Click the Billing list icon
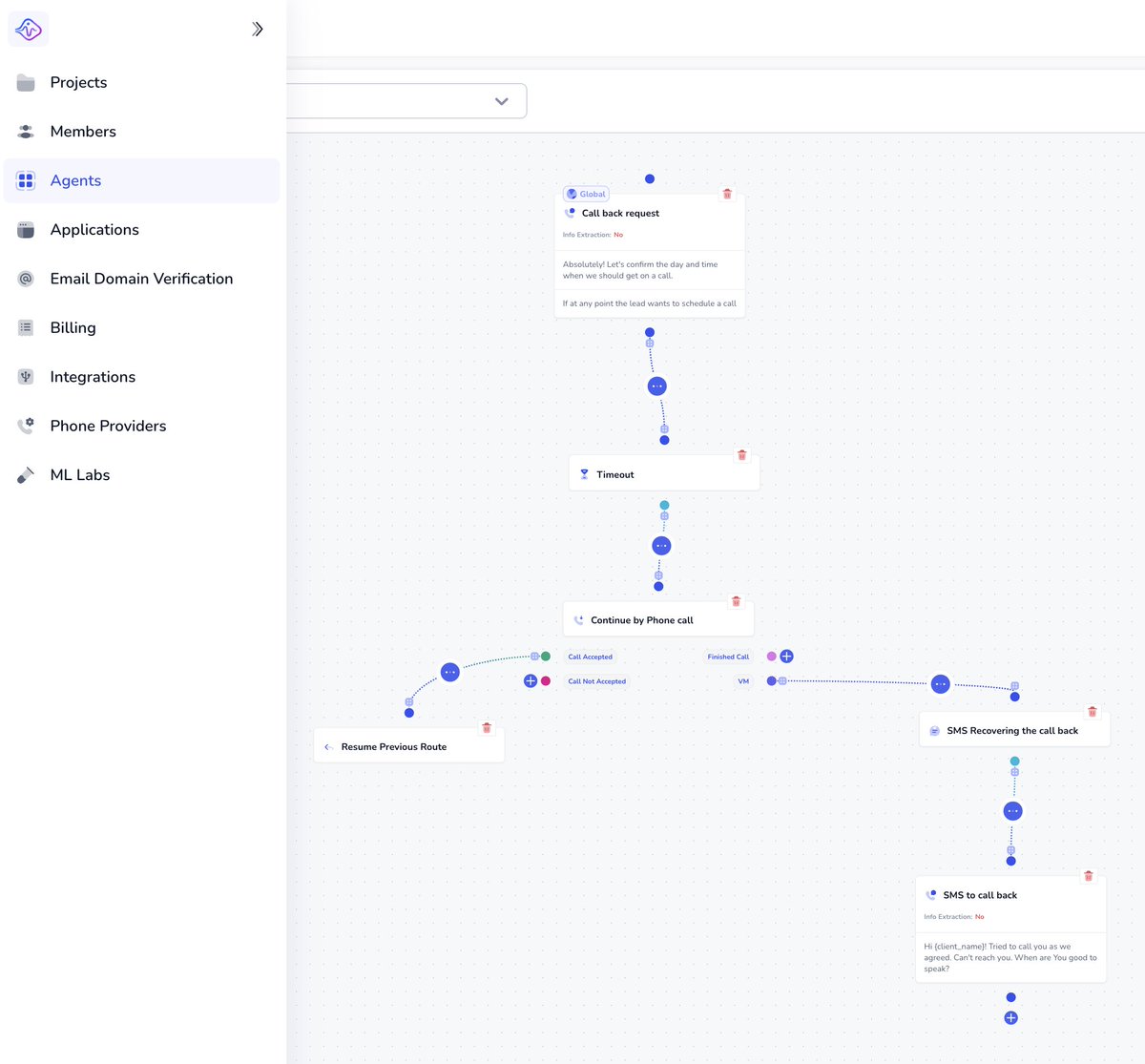The width and height of the screenshot is (1145, 1064). pos(26,327)
